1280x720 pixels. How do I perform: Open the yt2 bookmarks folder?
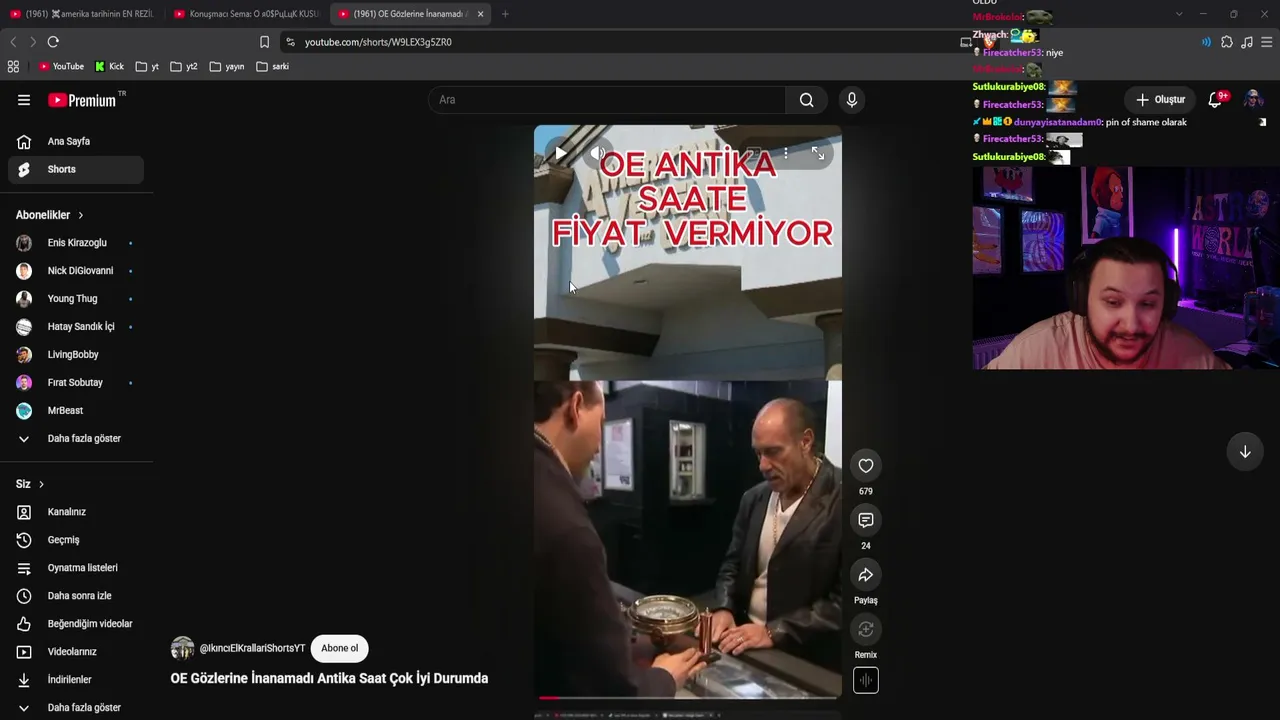coord(184,67)
